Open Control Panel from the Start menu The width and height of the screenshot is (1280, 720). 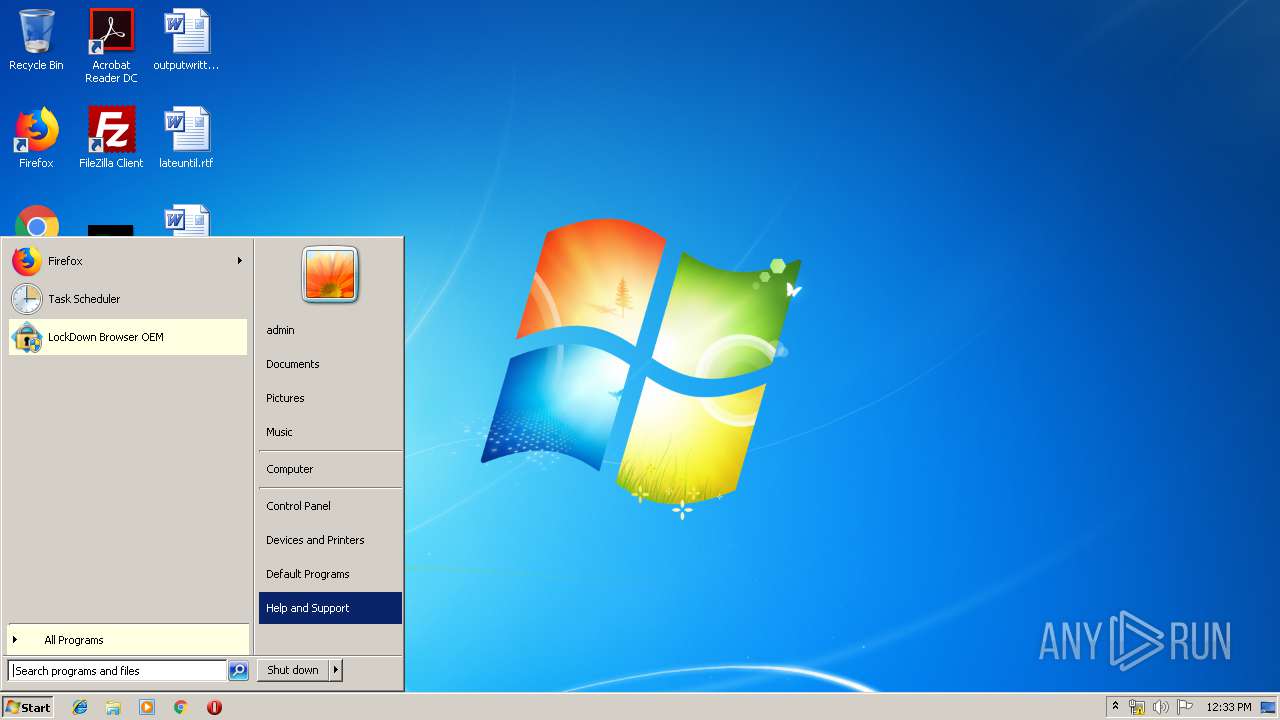330,506
